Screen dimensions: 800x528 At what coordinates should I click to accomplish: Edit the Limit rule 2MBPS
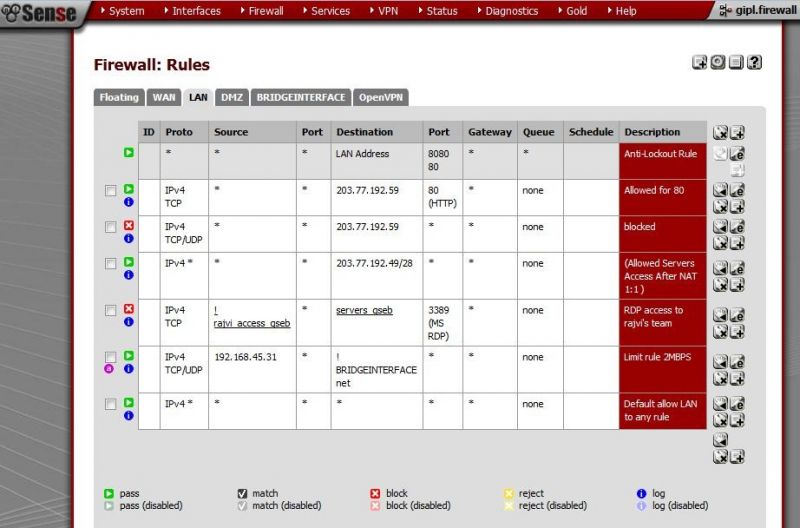coord(737,362)
